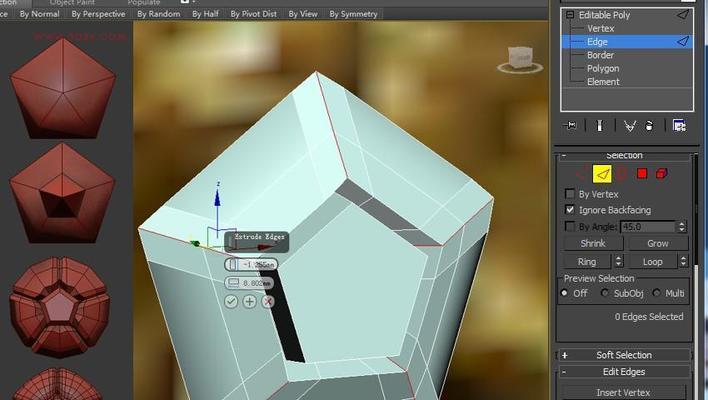This screenshot has width=708, height=400.
Task: Enable the By Angle checkbox
Action: tap(570, 226)
